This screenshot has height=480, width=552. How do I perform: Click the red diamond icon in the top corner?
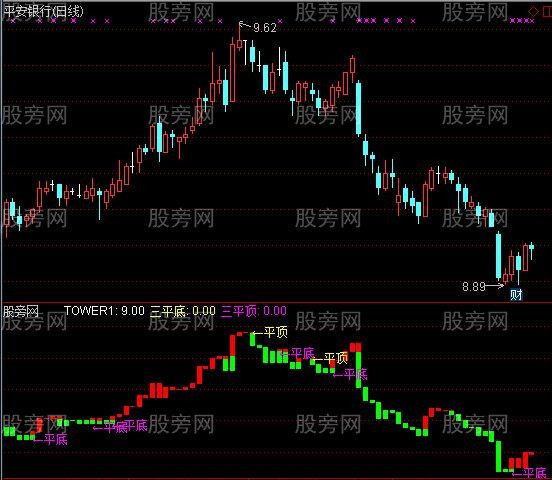pos(534,12)
